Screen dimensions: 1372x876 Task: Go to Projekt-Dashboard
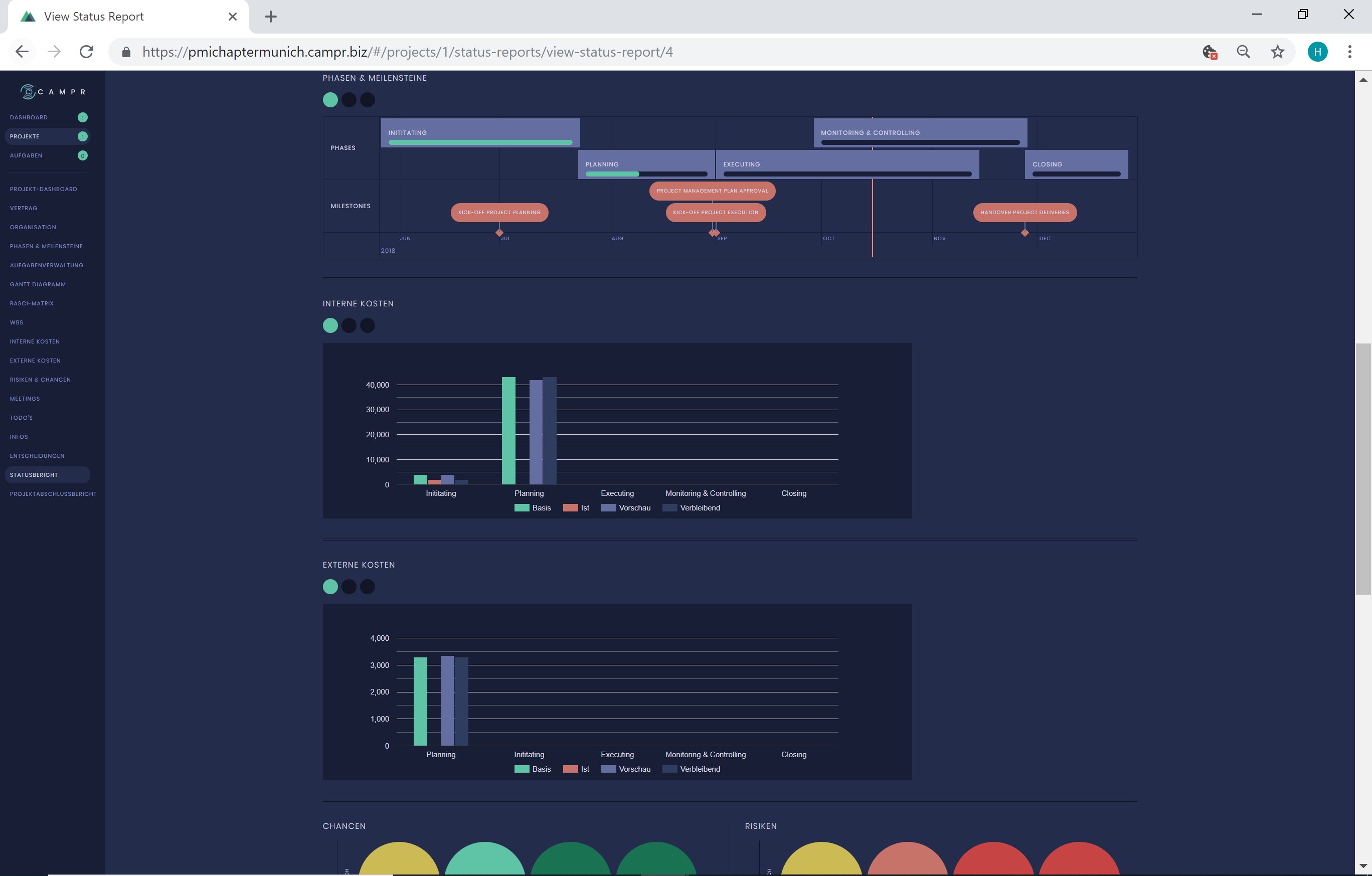coord(43,189)
